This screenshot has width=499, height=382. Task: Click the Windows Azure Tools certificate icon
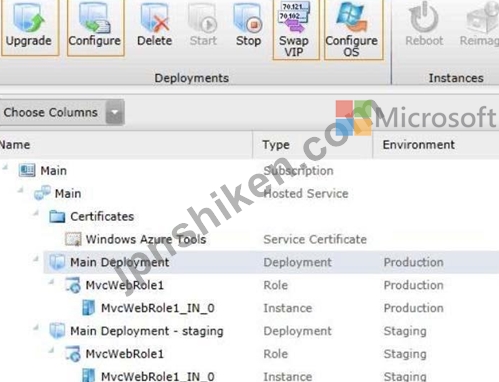click(x=73, y=239)
